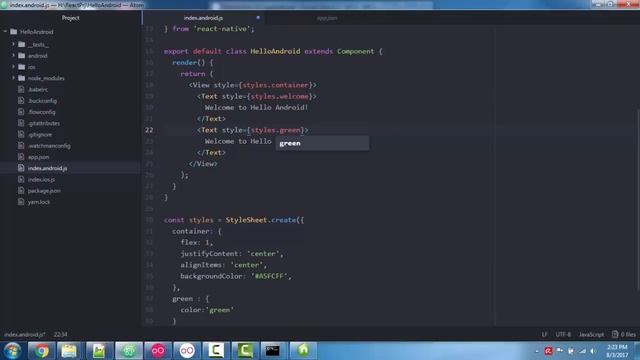Place cursor on 'HelloAndroid' class name
640x360 pixels.
click(275, 51)
